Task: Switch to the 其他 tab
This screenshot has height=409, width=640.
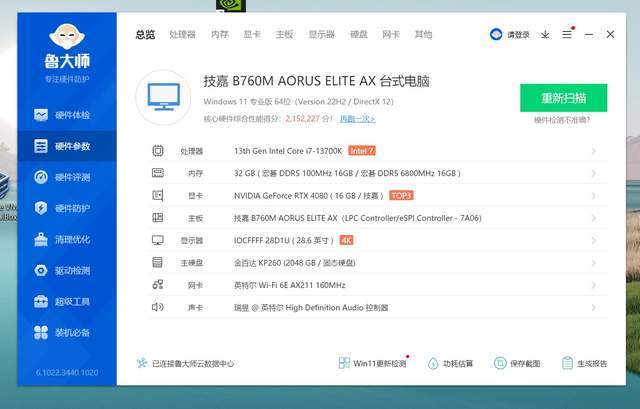Action: (423, 35)
